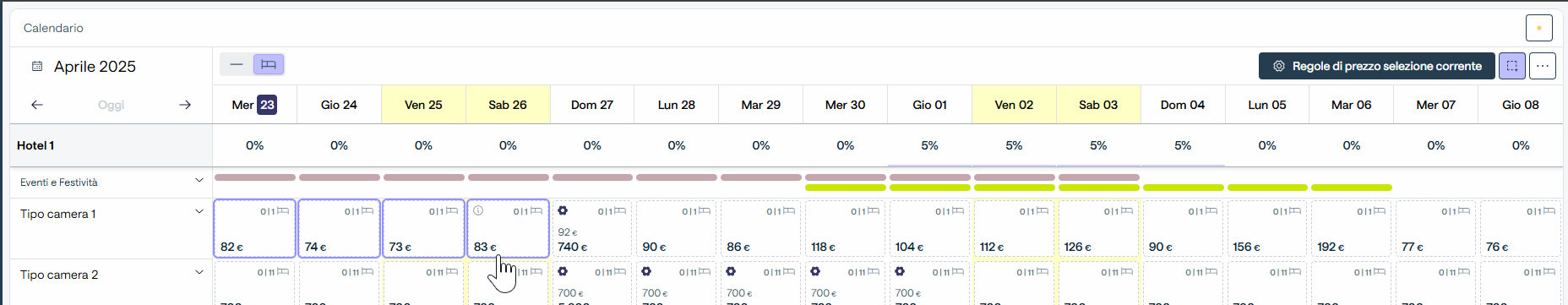Open the three-dots more options menu

(1543, 66)
